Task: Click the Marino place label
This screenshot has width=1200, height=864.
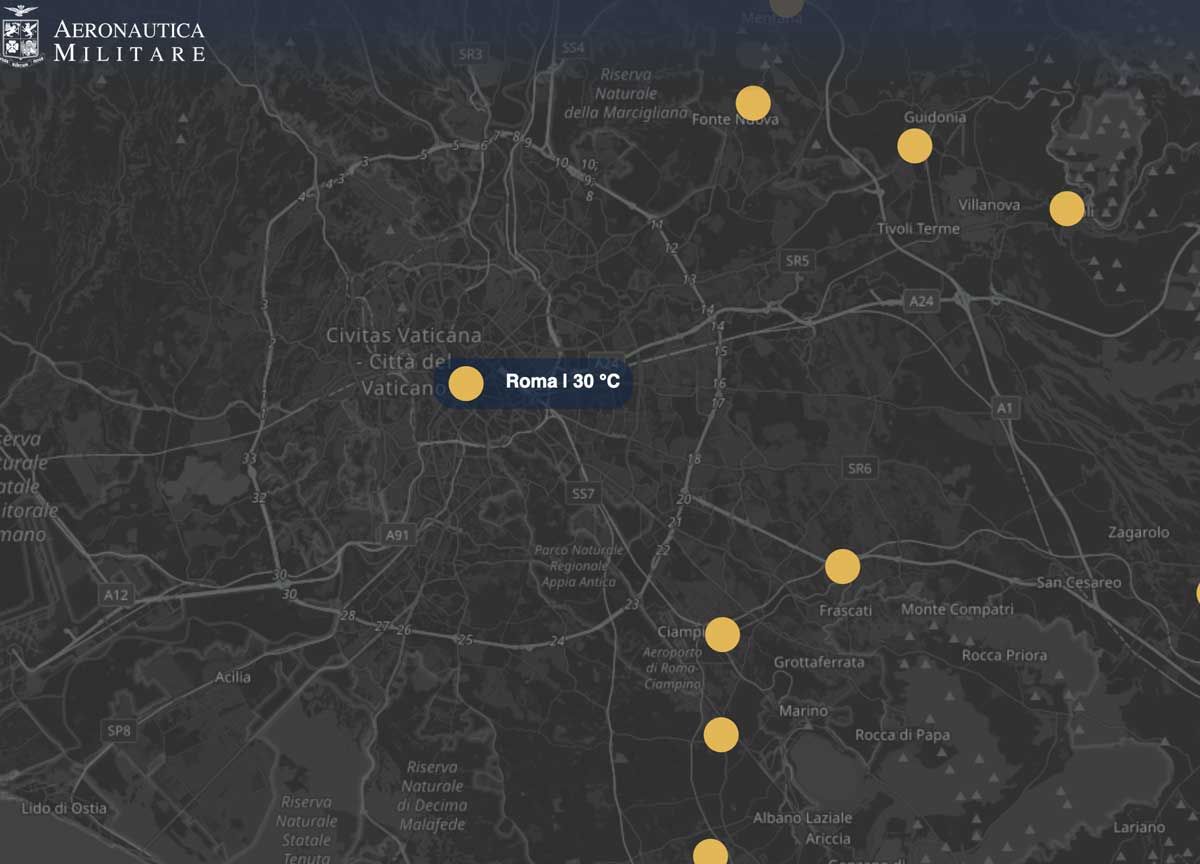Action: (x=804, y=711)
